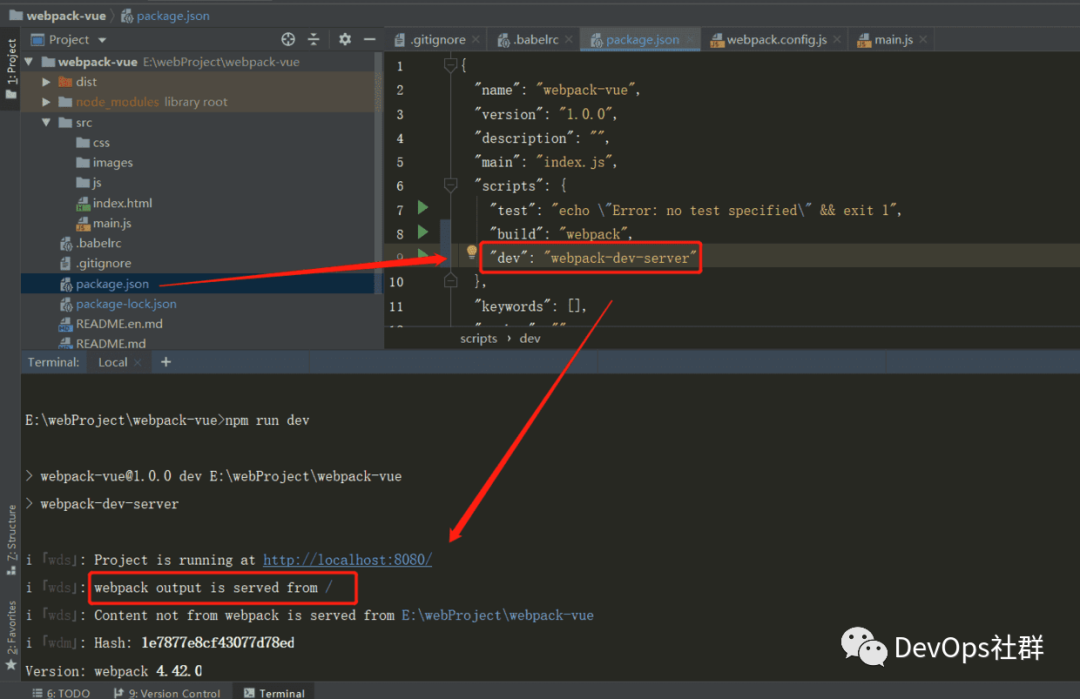This screenshot has height=699, width=1080.
Task: Close the main.js editor tab
Action: (923, 40)
